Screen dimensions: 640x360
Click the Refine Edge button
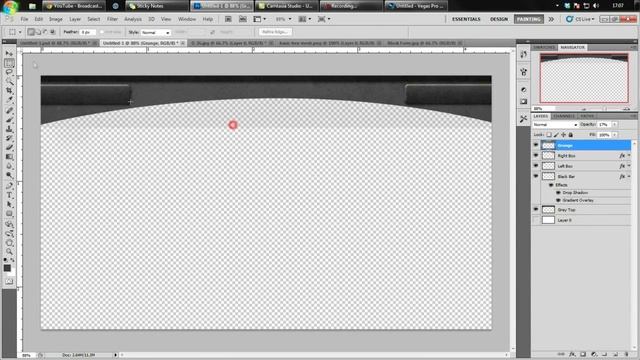(275, 32)
